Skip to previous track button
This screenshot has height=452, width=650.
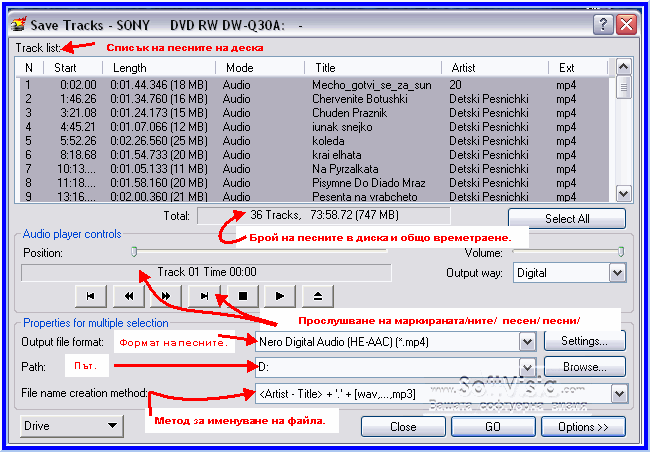coord(91,296)
